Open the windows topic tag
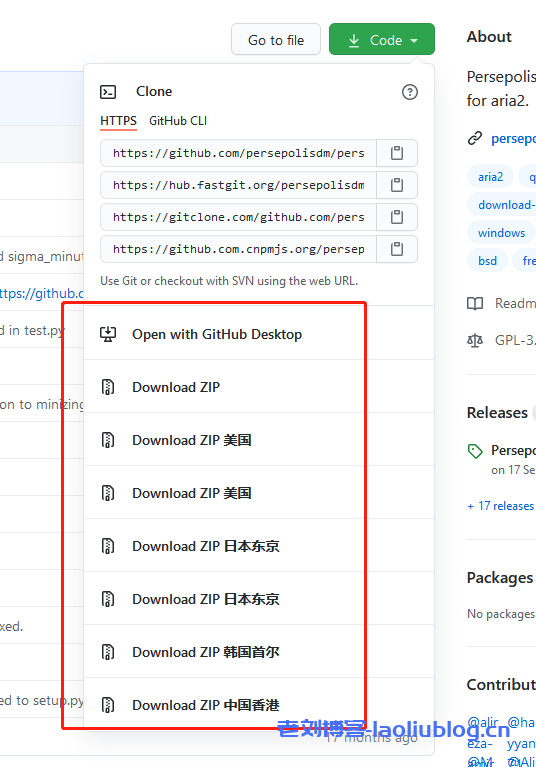 point(501,233)
